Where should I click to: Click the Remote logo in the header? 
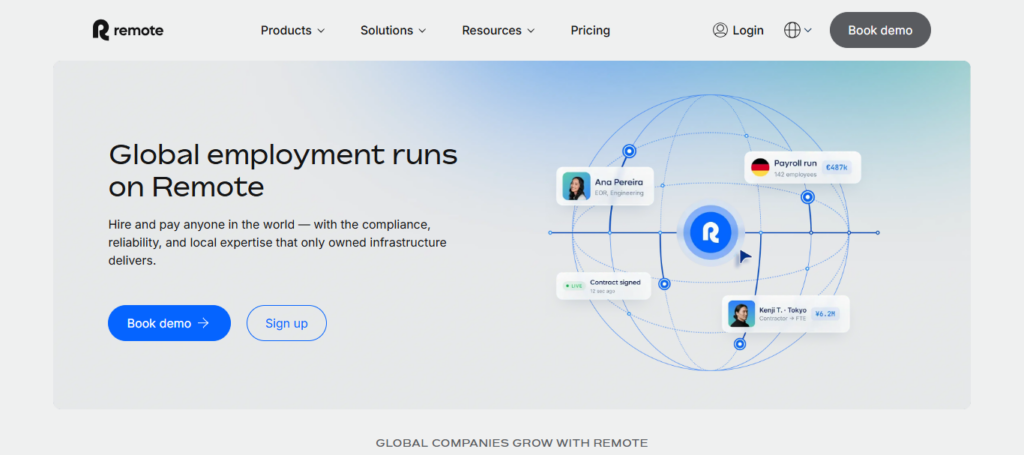(x=127, y=30)
